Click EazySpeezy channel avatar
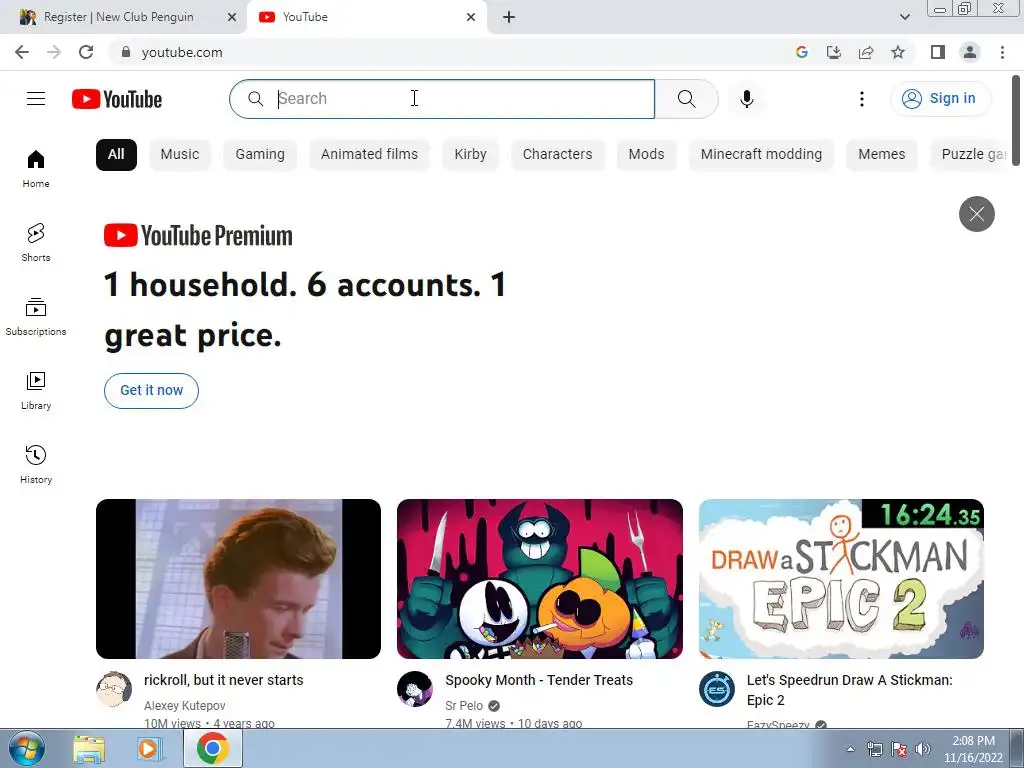 tap(716, 689)
